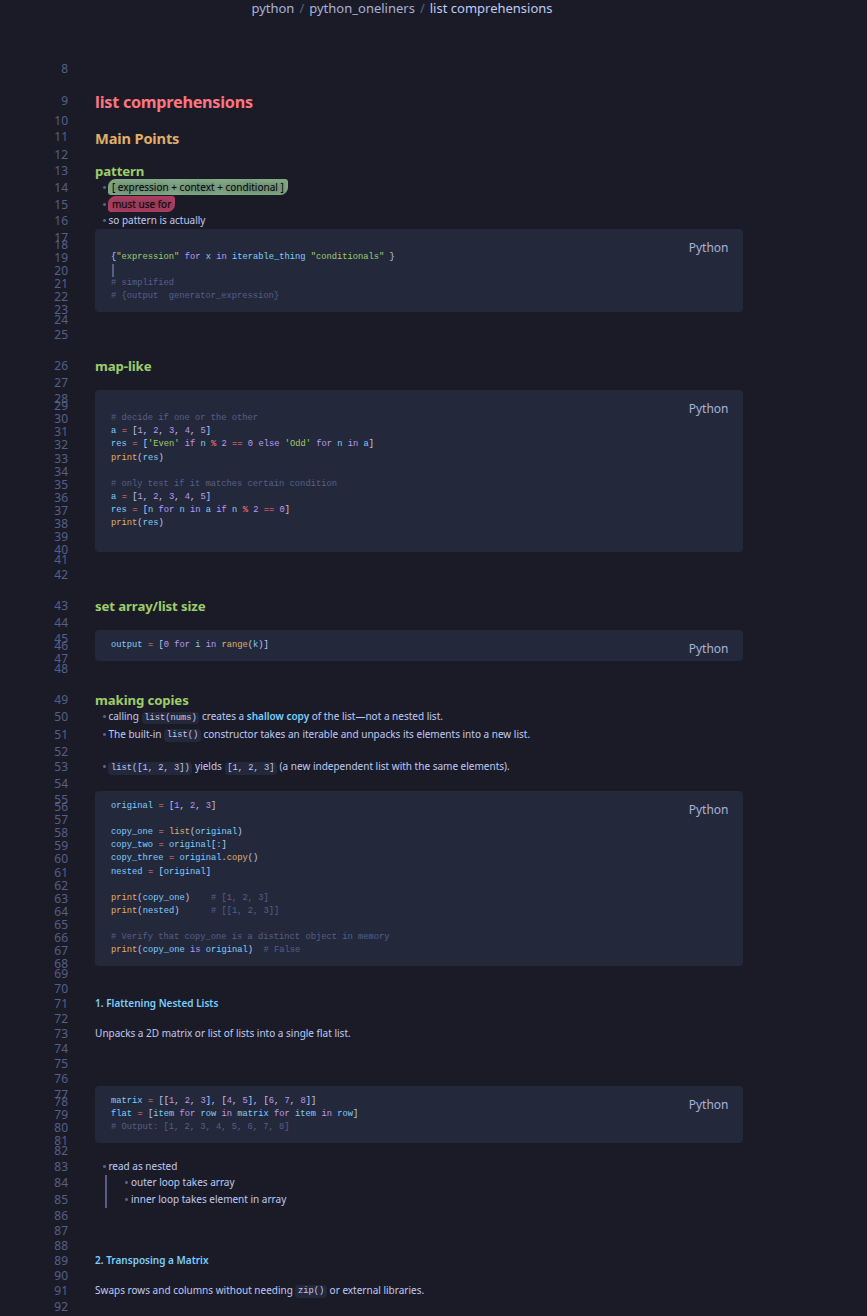Click the 'Unpacks a 2D matrix' paragraph
Image resolution: width=867 pixels, height=1316 pixels.
[x=223, y=1033]
